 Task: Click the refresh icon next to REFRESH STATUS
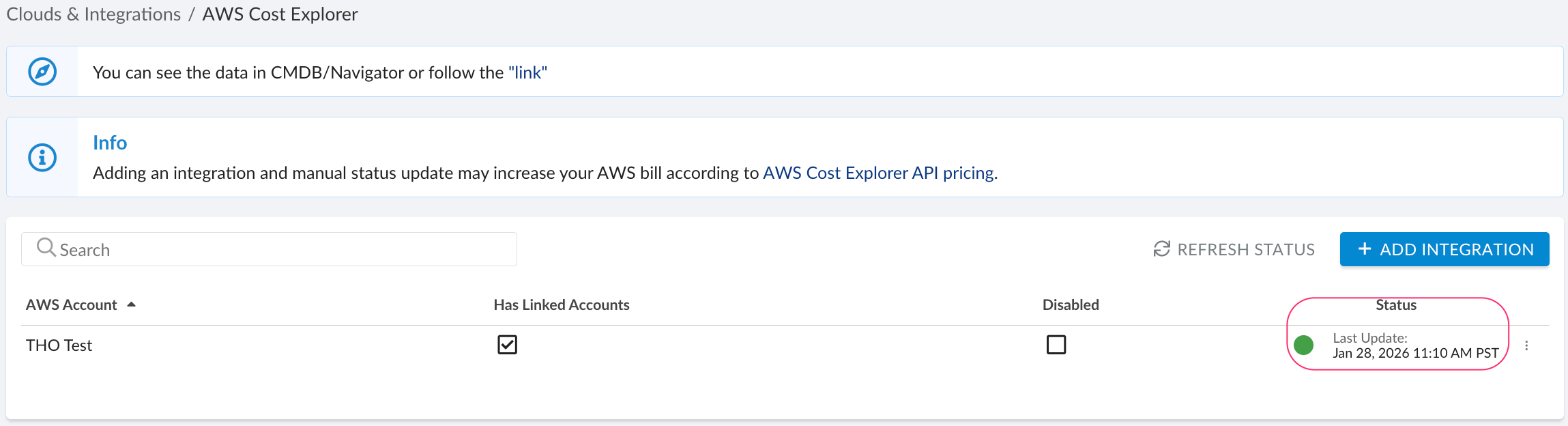tap(1160, 248)
